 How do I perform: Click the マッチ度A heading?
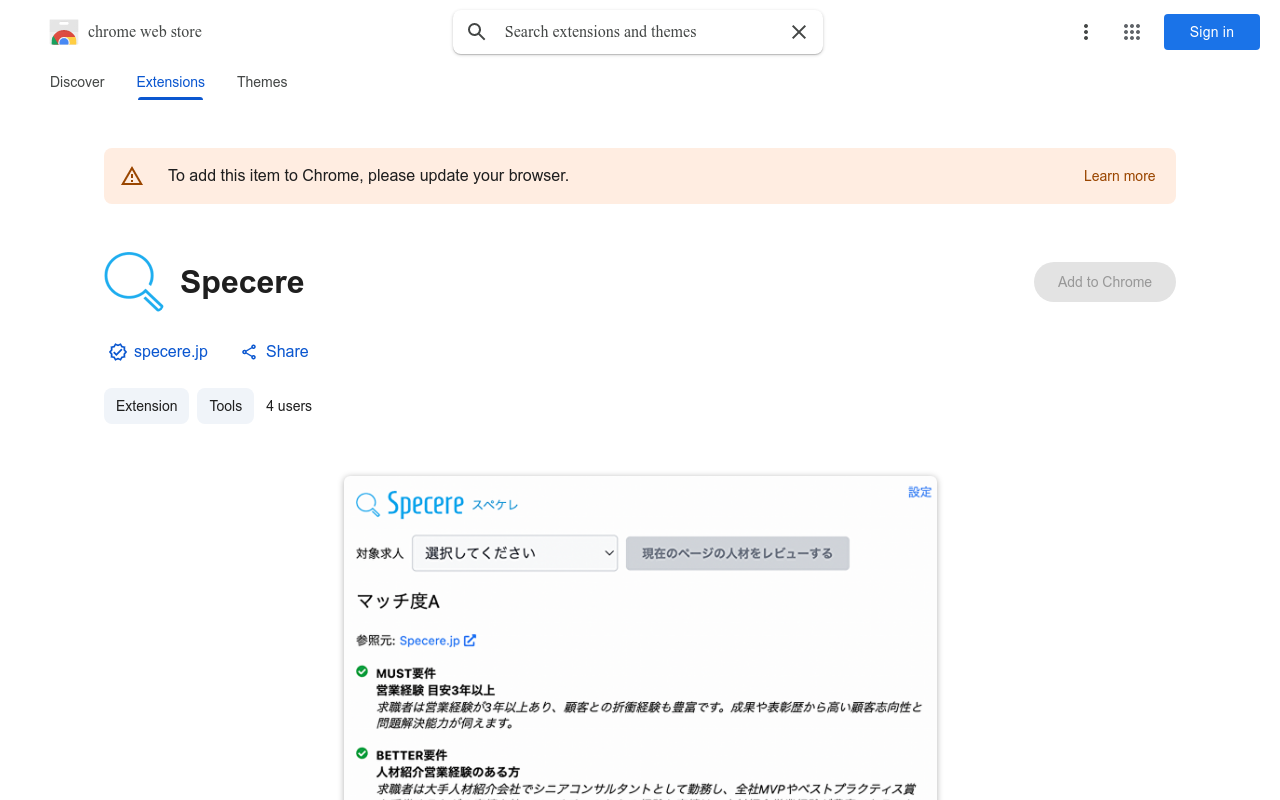click(398, 601)
